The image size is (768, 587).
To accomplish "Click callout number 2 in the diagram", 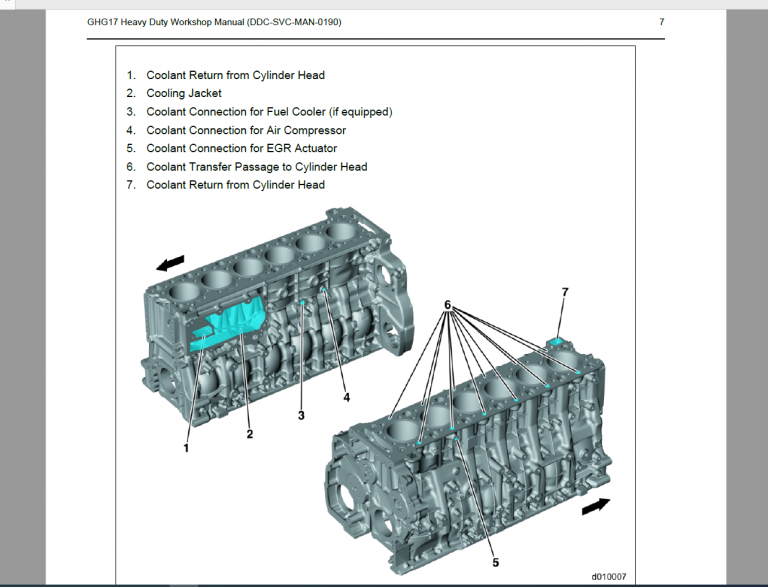I will 250,434.
